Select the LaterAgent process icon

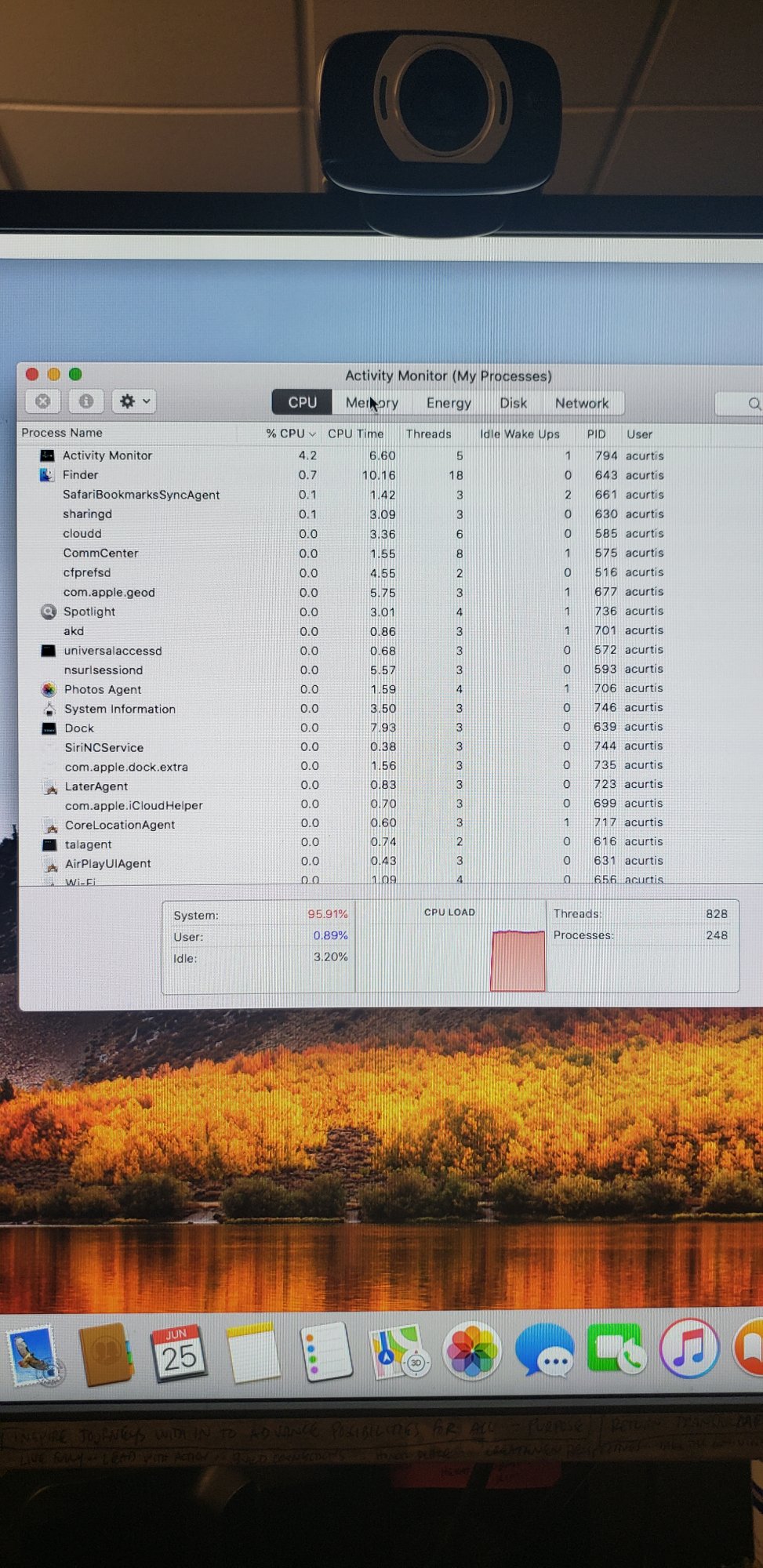[50, 786]
